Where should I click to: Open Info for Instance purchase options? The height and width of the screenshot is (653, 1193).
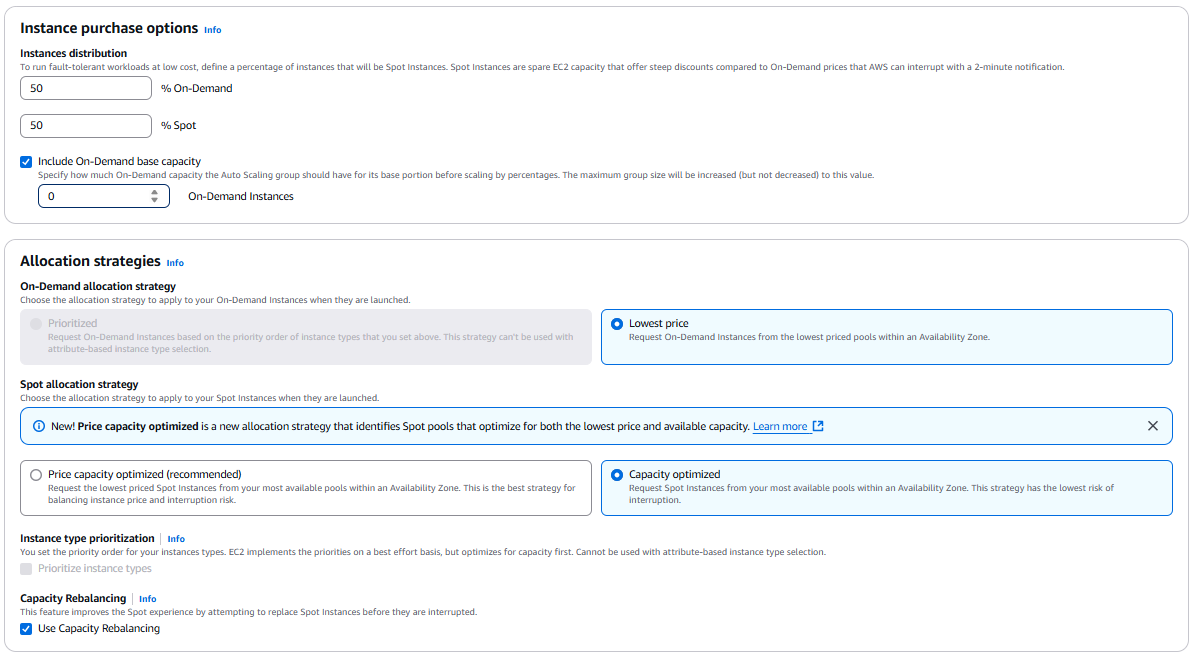pos(212,30)
